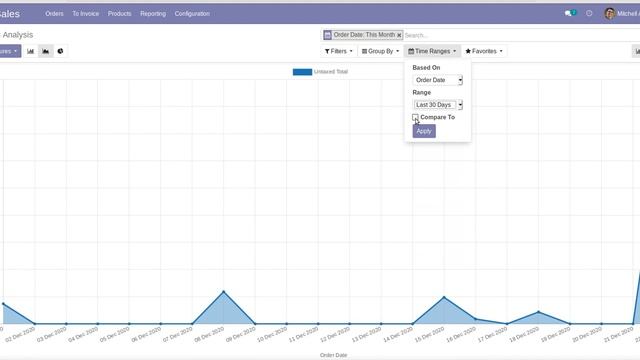Viewport: 640px width, 360px height.
Task: Remove the Order Date: This Month filter
Action: [399, 35]
